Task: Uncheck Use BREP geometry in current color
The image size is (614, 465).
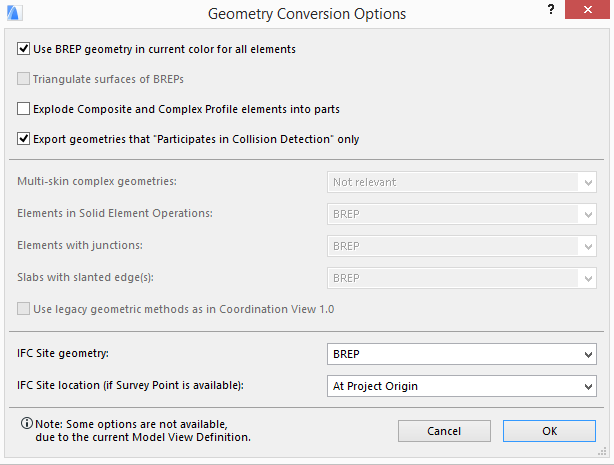Action: (x=24, y=48)
